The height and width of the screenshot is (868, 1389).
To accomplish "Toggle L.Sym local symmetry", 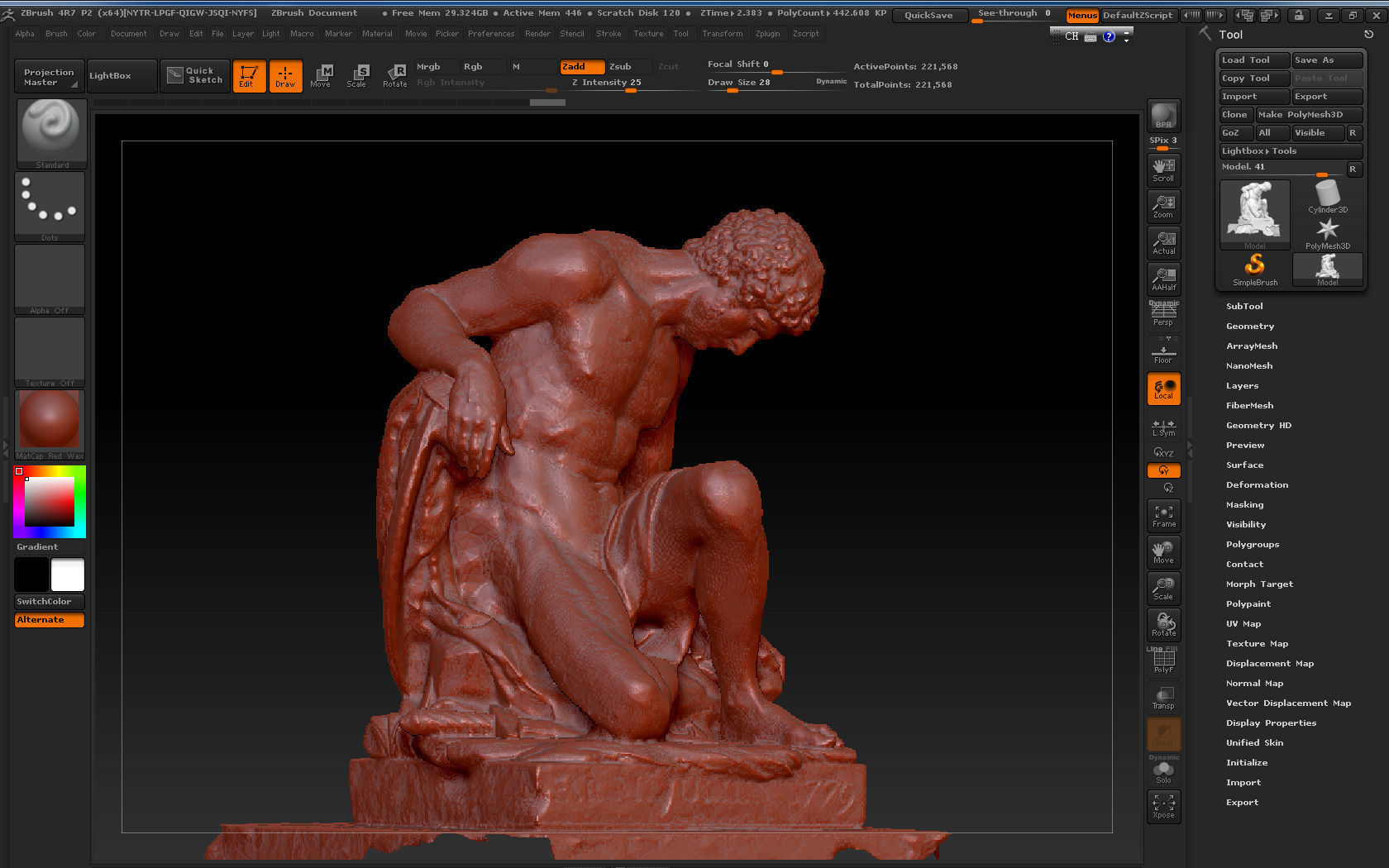I will click(1163, 427).
